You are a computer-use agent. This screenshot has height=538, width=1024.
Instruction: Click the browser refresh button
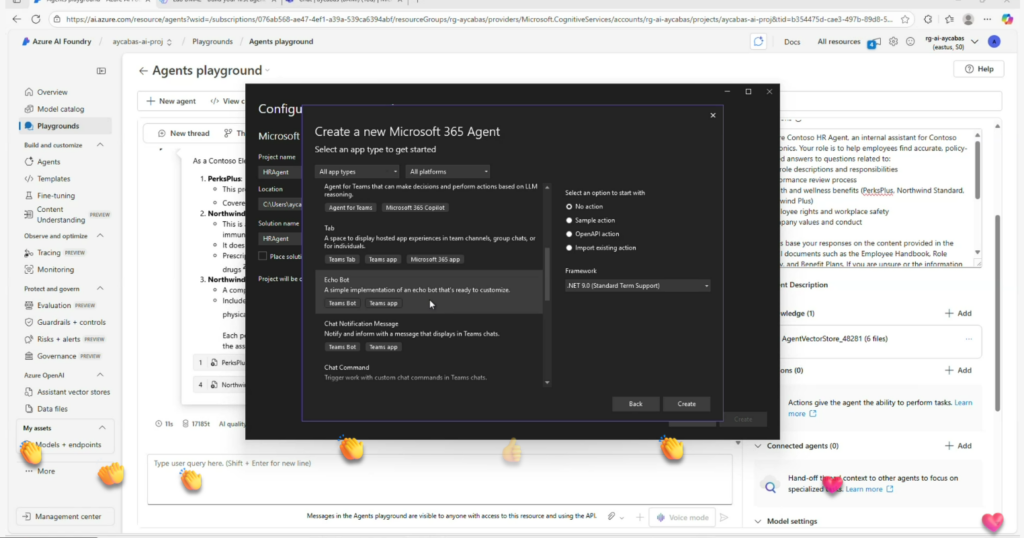point(35,20)
